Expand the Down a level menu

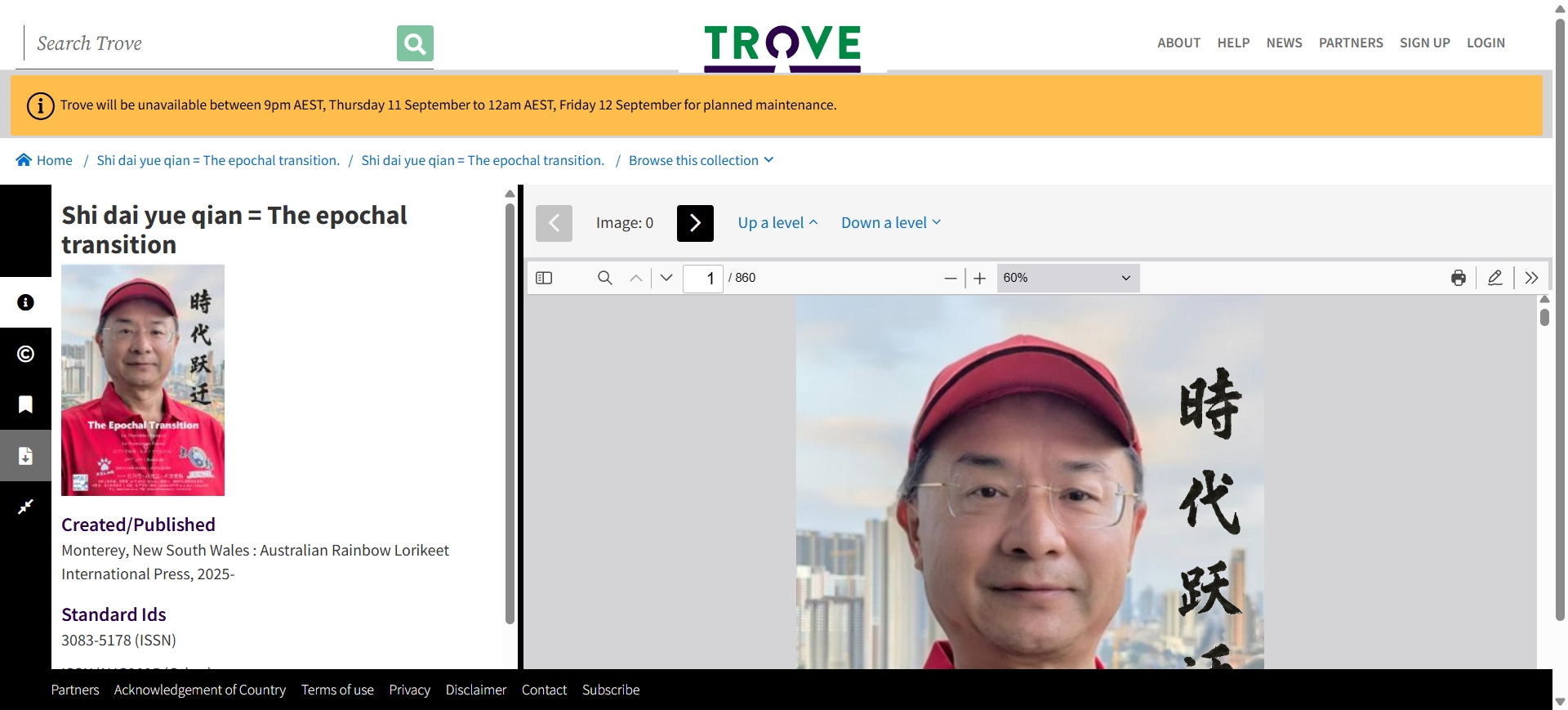[x=891, y=222]
